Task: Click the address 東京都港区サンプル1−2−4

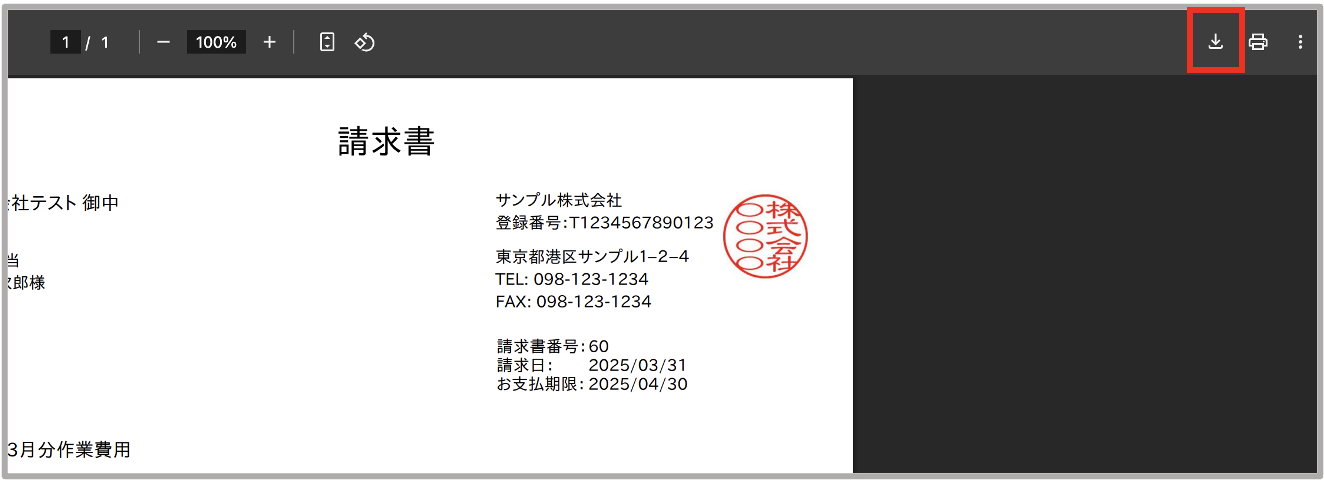Action: [x=592, y=257]
